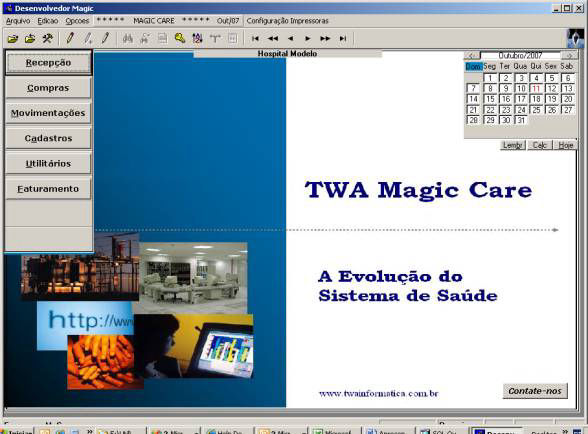588x434 pixels.
Task: Click the Contate-nos button
Action: pyautogui.click(x=535, y=391)
